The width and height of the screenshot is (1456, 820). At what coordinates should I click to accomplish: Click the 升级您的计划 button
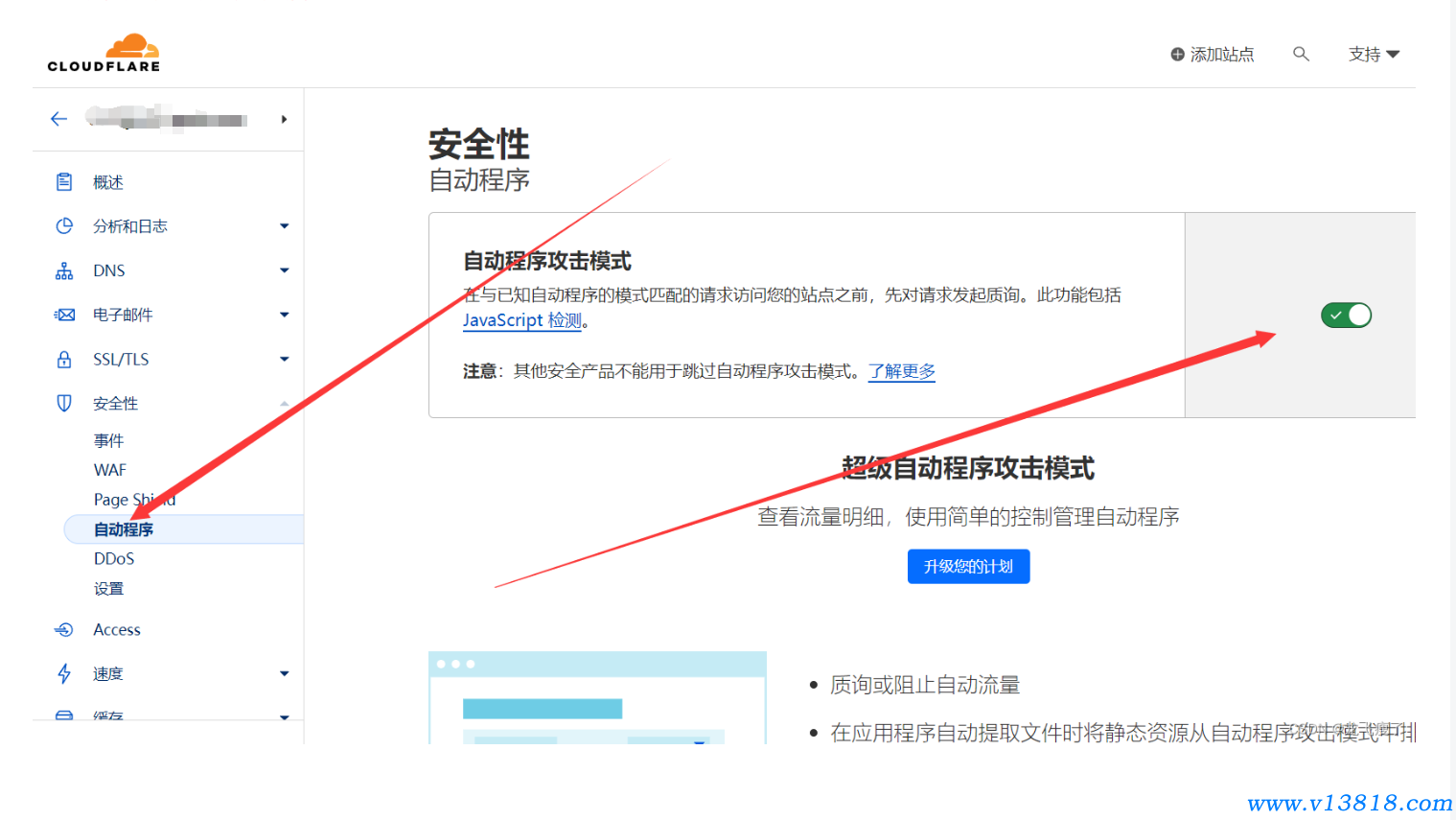tap(968, 567)
